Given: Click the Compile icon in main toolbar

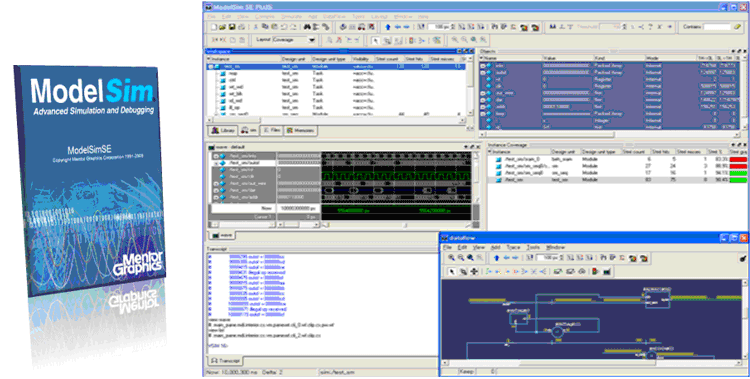Looking at the screenshot, I should point(343,27).
